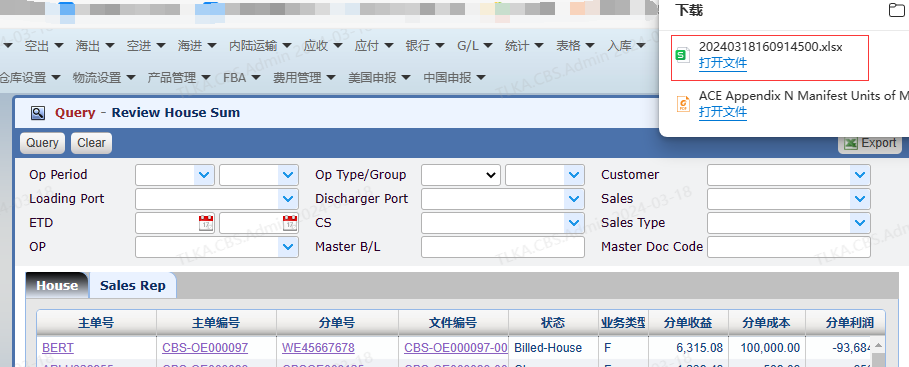Click the Master B/L input field
909x367 pixels.
pos(503,247)
